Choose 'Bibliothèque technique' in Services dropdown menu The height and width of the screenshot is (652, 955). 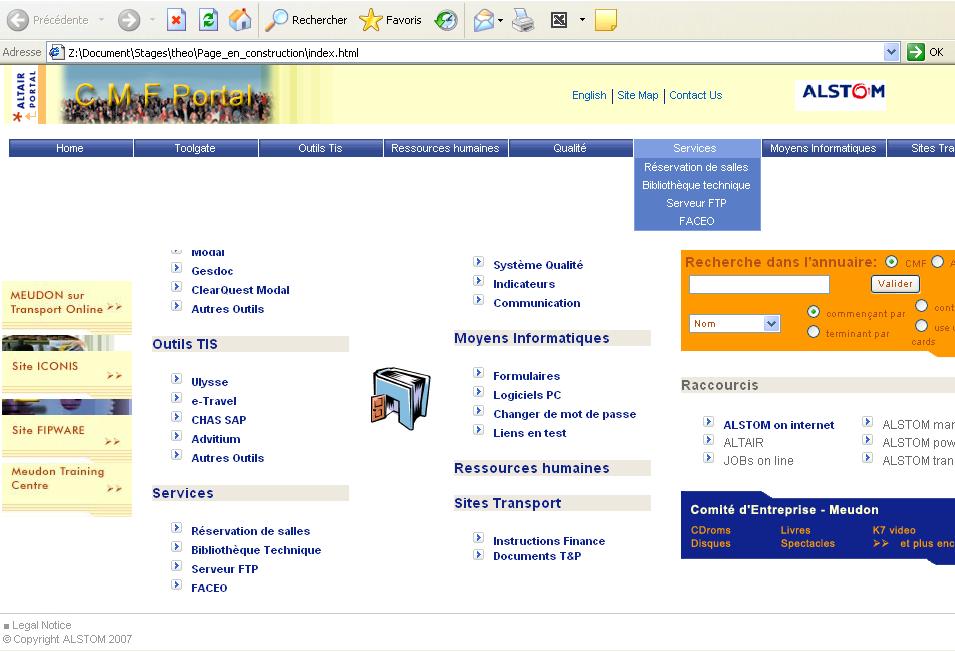697,185
